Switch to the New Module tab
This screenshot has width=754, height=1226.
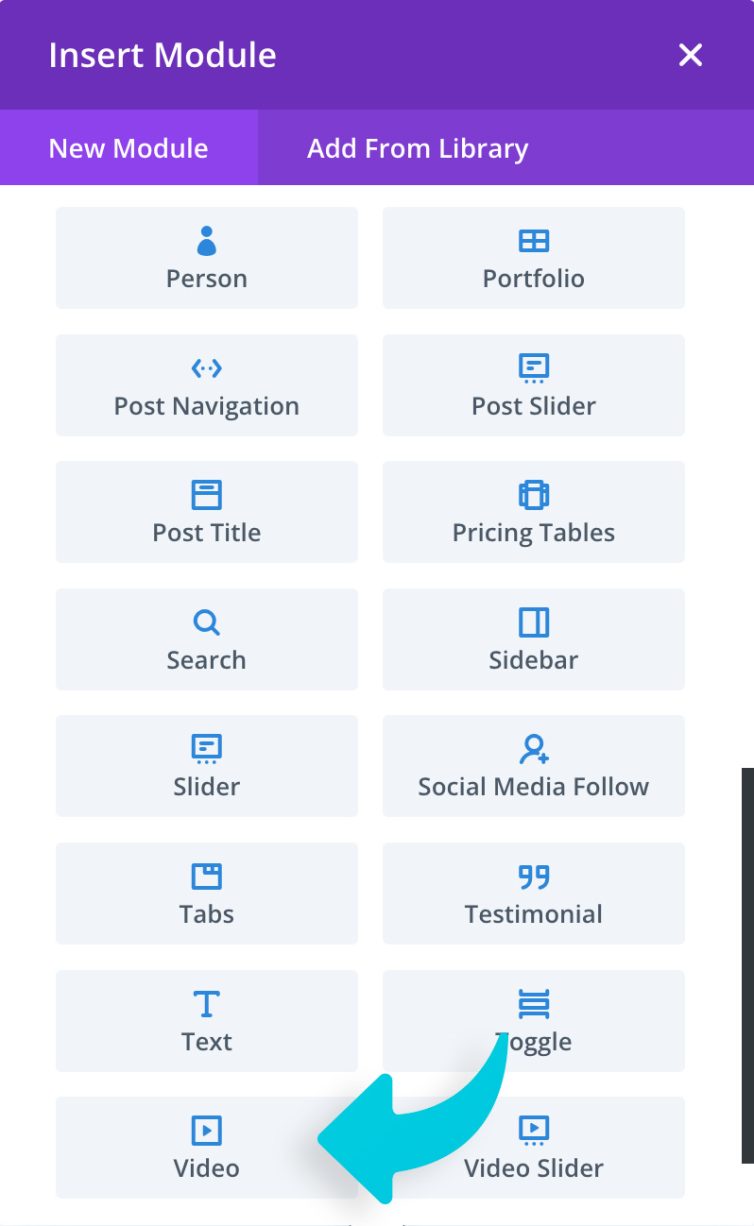128,148
